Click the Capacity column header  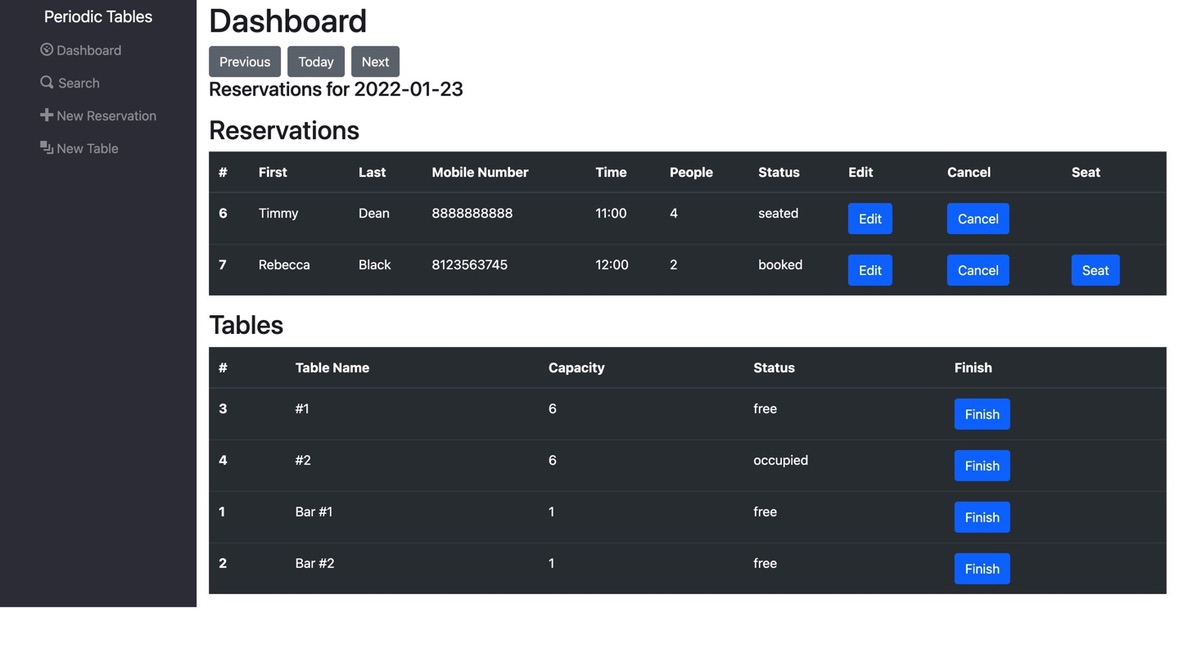pyautogui.click(x=576, y=368)
